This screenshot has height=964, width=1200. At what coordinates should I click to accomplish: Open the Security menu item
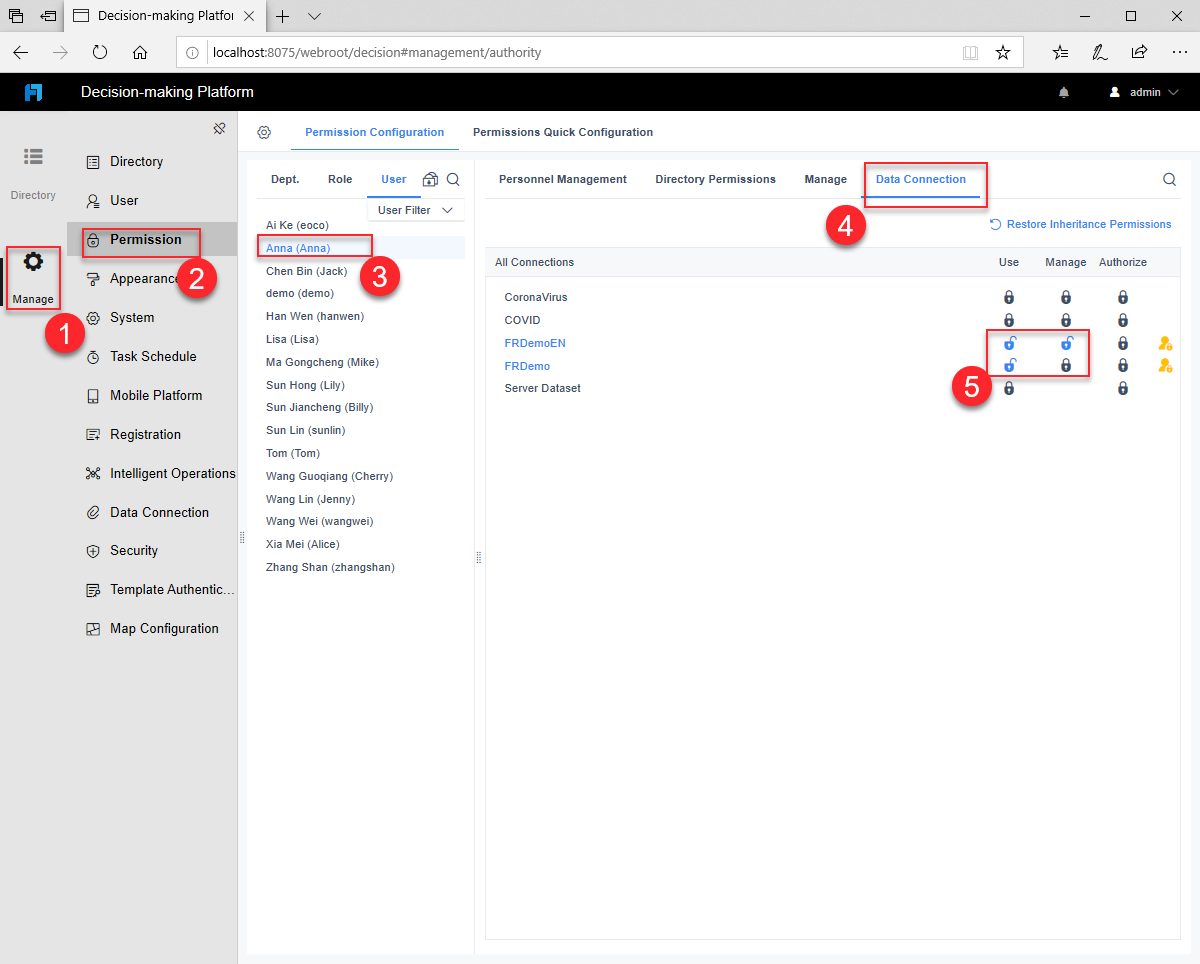(152, 550)
